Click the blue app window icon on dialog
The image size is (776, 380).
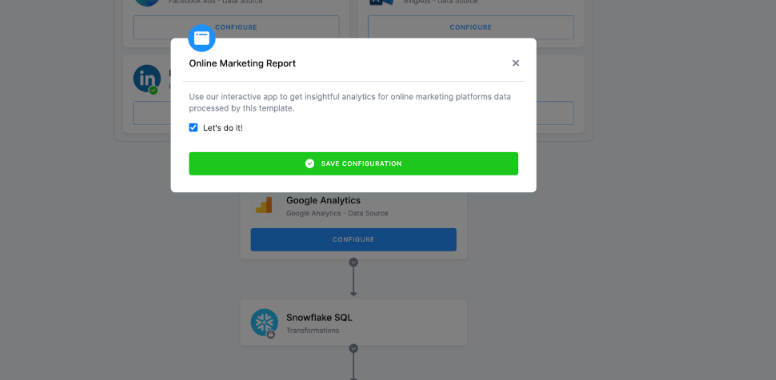pos(202,38)
